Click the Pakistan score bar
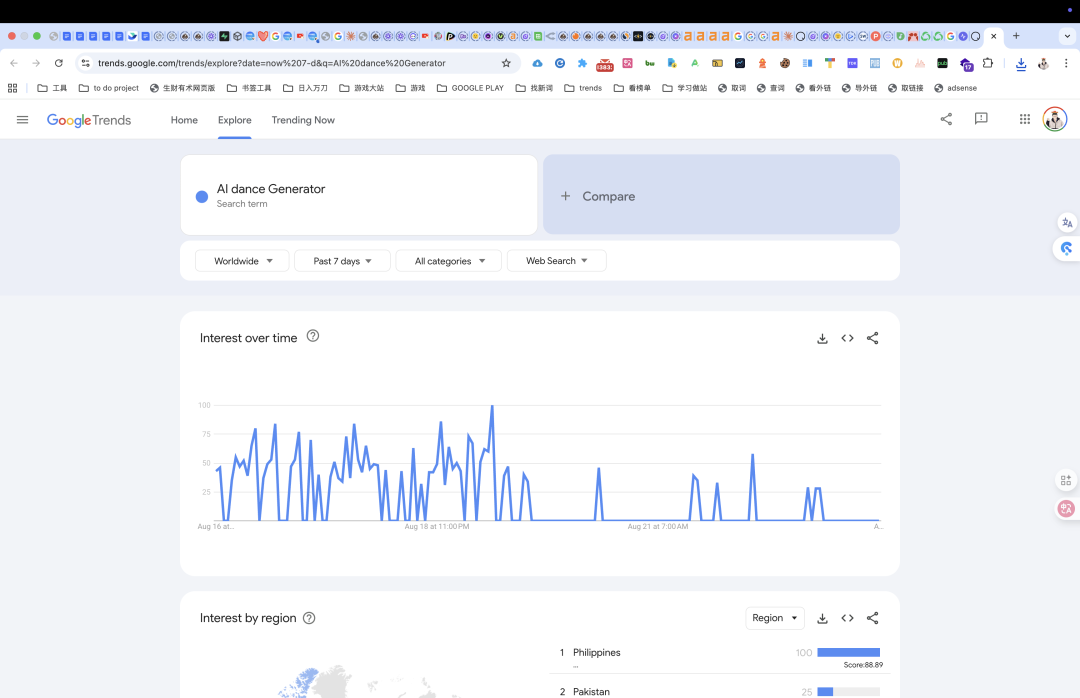 (x=849, y=692)
